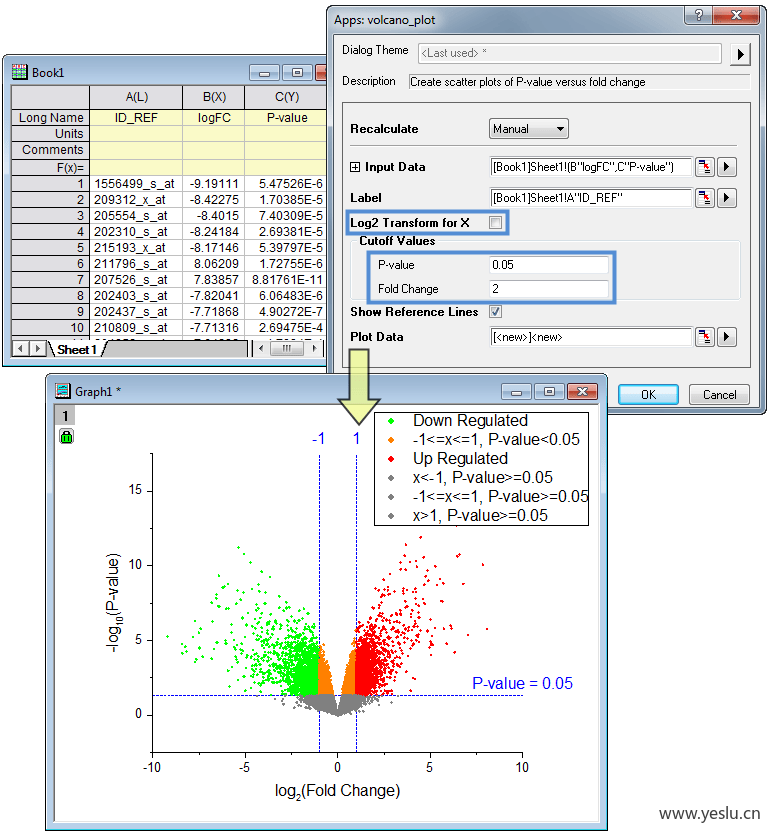772x833 pixels.
Task: Toggle the Show Reference Lines checkbox
Action: pyautogui.click(x=495, y=312)
